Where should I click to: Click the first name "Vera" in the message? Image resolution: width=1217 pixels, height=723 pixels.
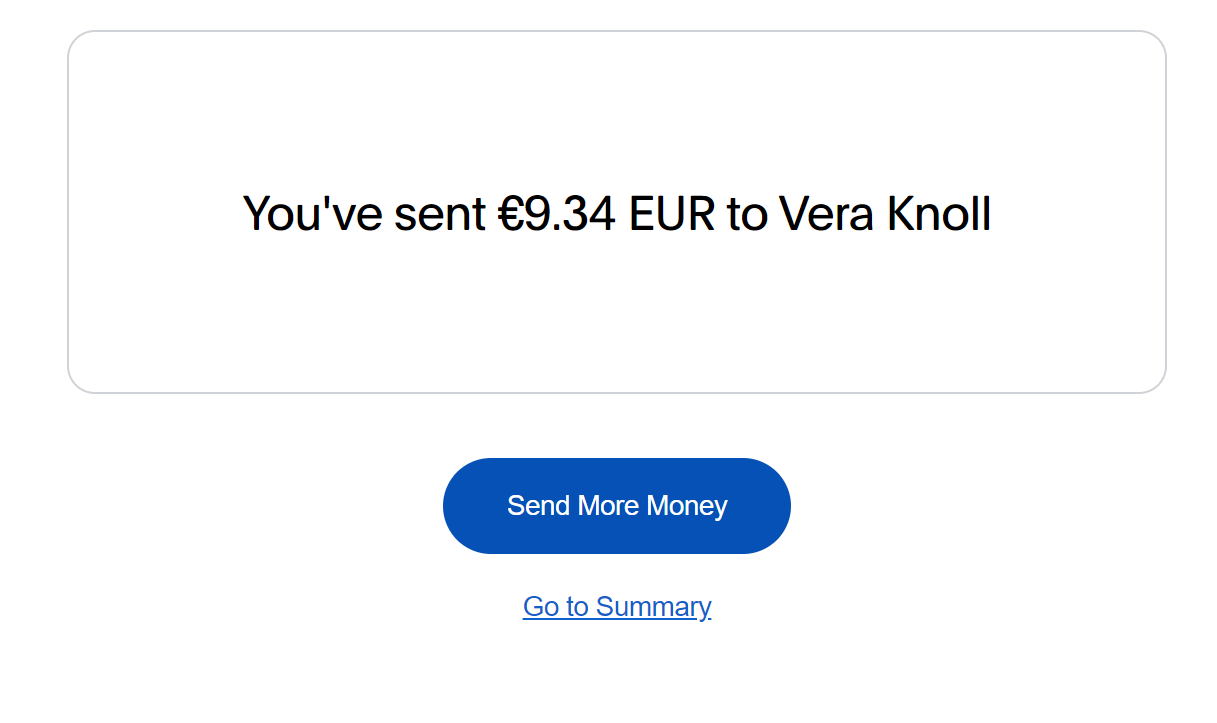point(816,214)
